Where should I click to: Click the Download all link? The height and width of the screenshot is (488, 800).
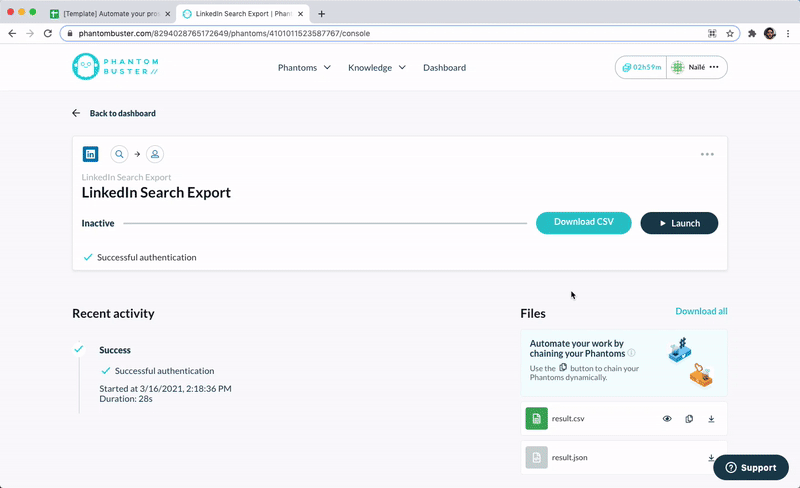[702, 311]
